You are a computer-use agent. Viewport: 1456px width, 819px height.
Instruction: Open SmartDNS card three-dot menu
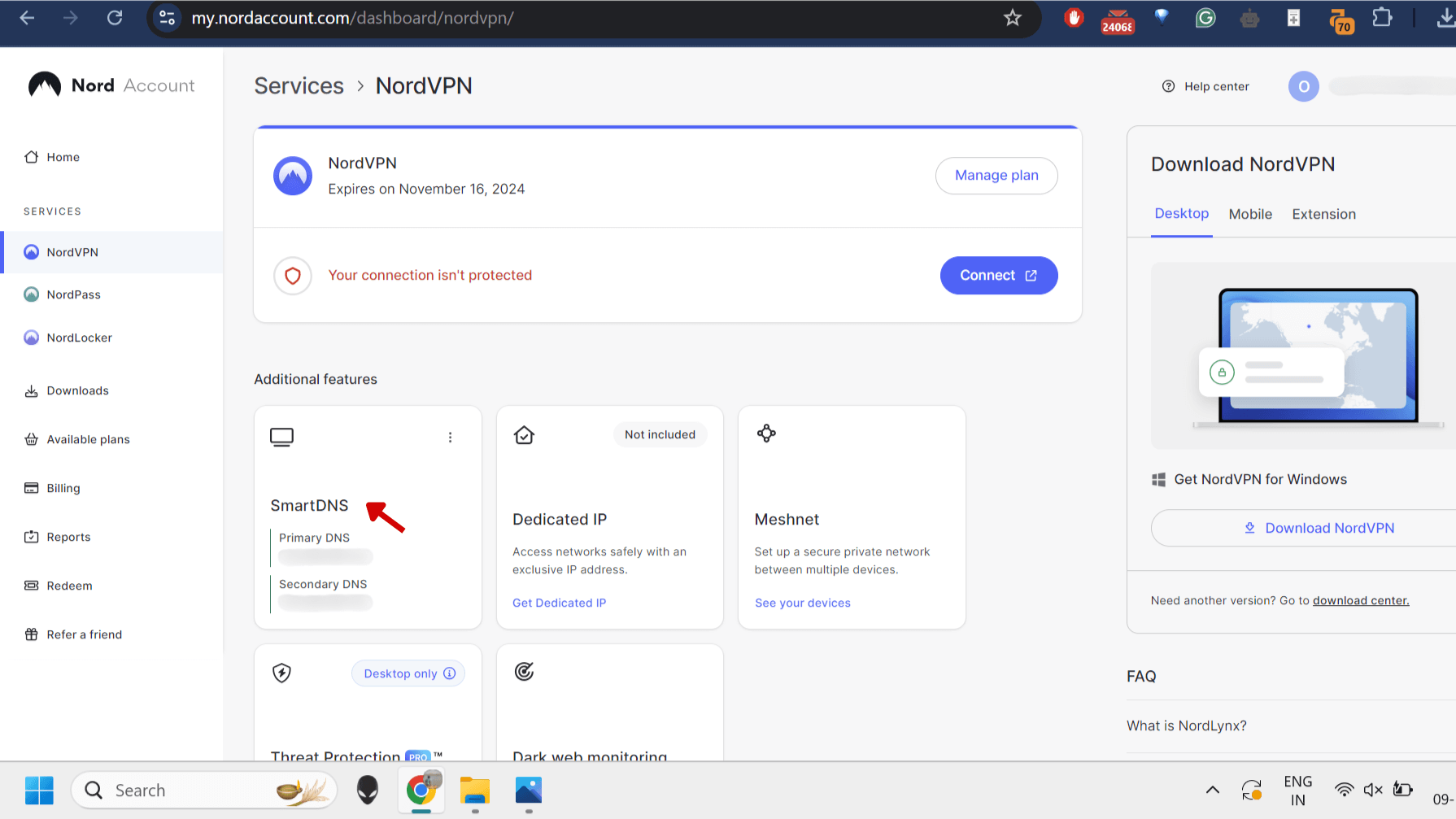pos(450,438)
